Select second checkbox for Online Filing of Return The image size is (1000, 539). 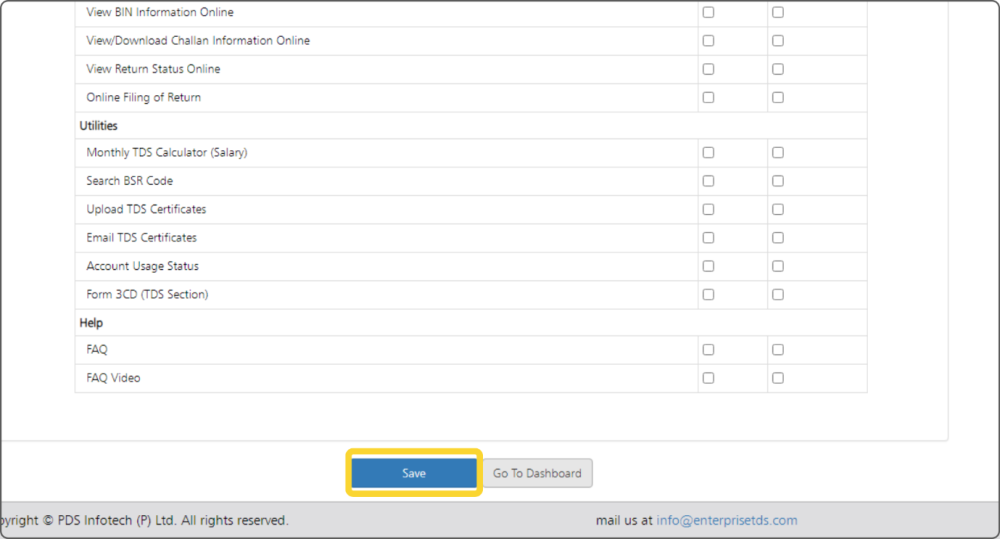click(778, 98)
